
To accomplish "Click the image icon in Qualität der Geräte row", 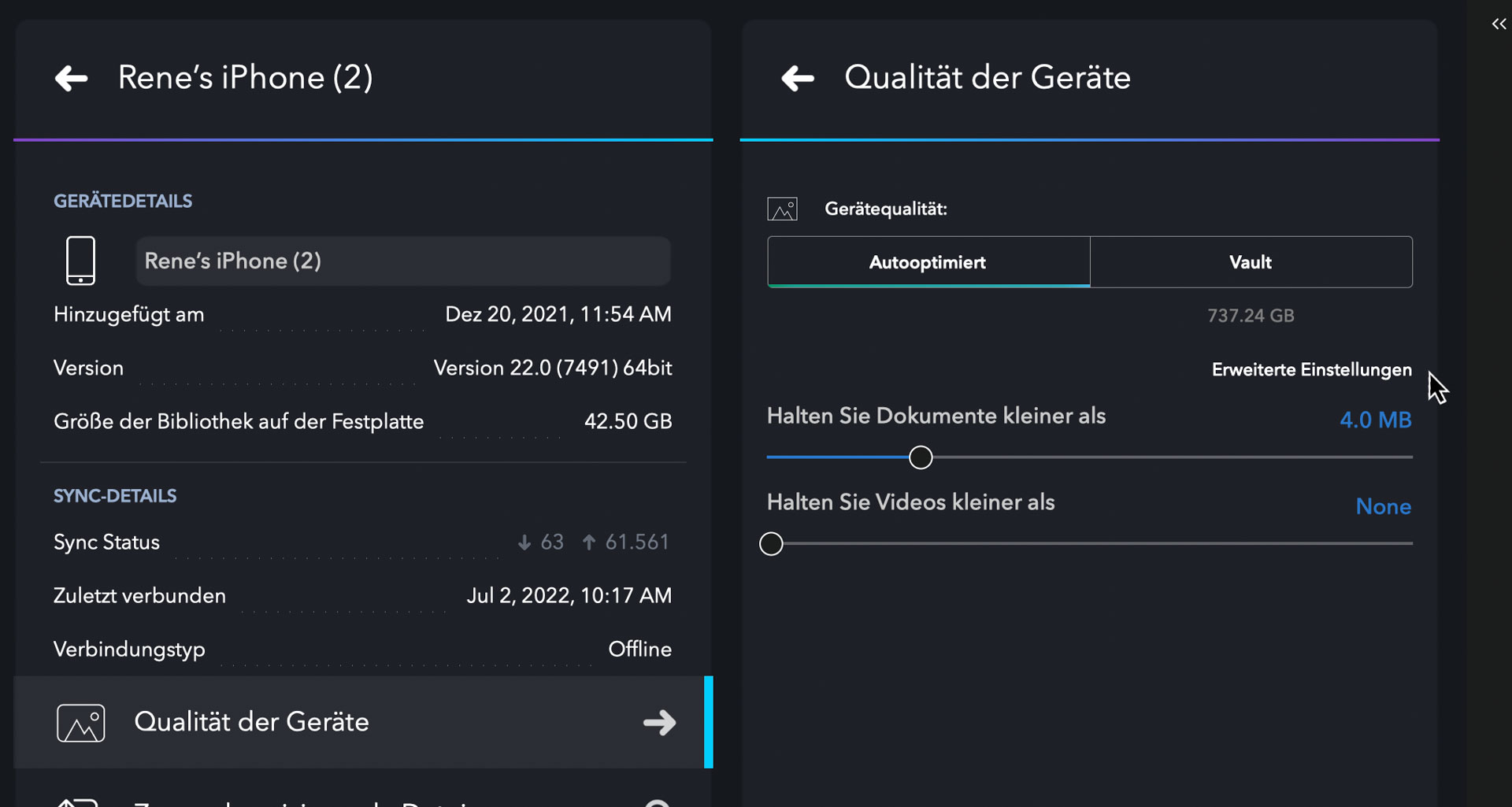I will click(81, 723).
